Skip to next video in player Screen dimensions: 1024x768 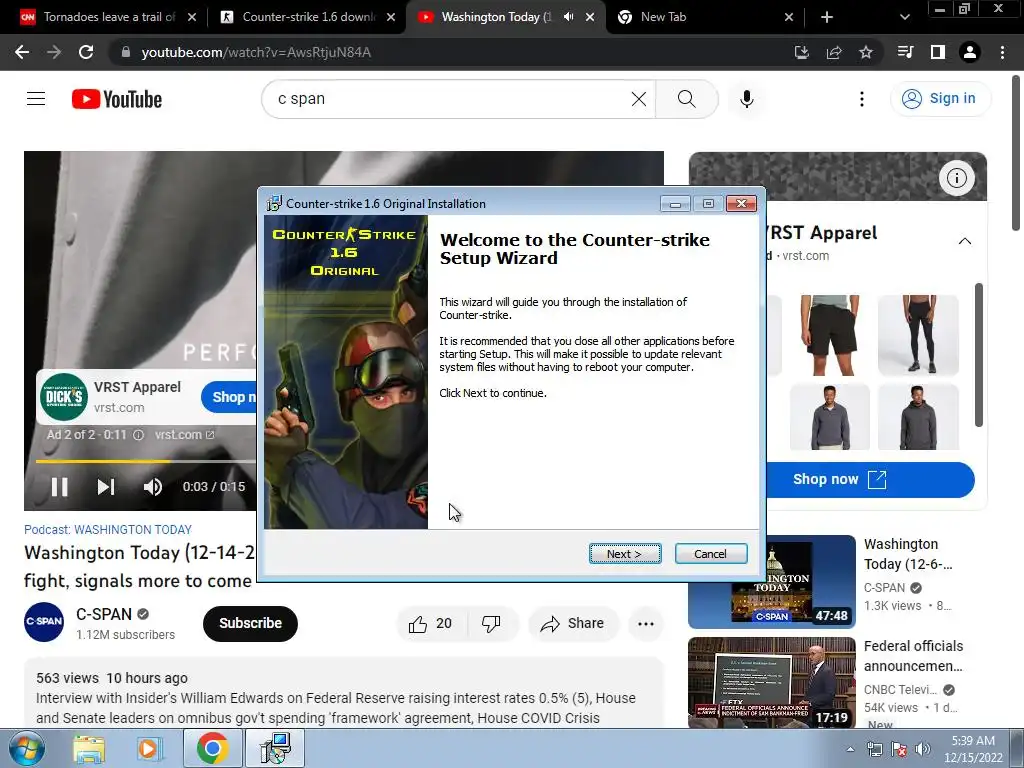point(106,487)
